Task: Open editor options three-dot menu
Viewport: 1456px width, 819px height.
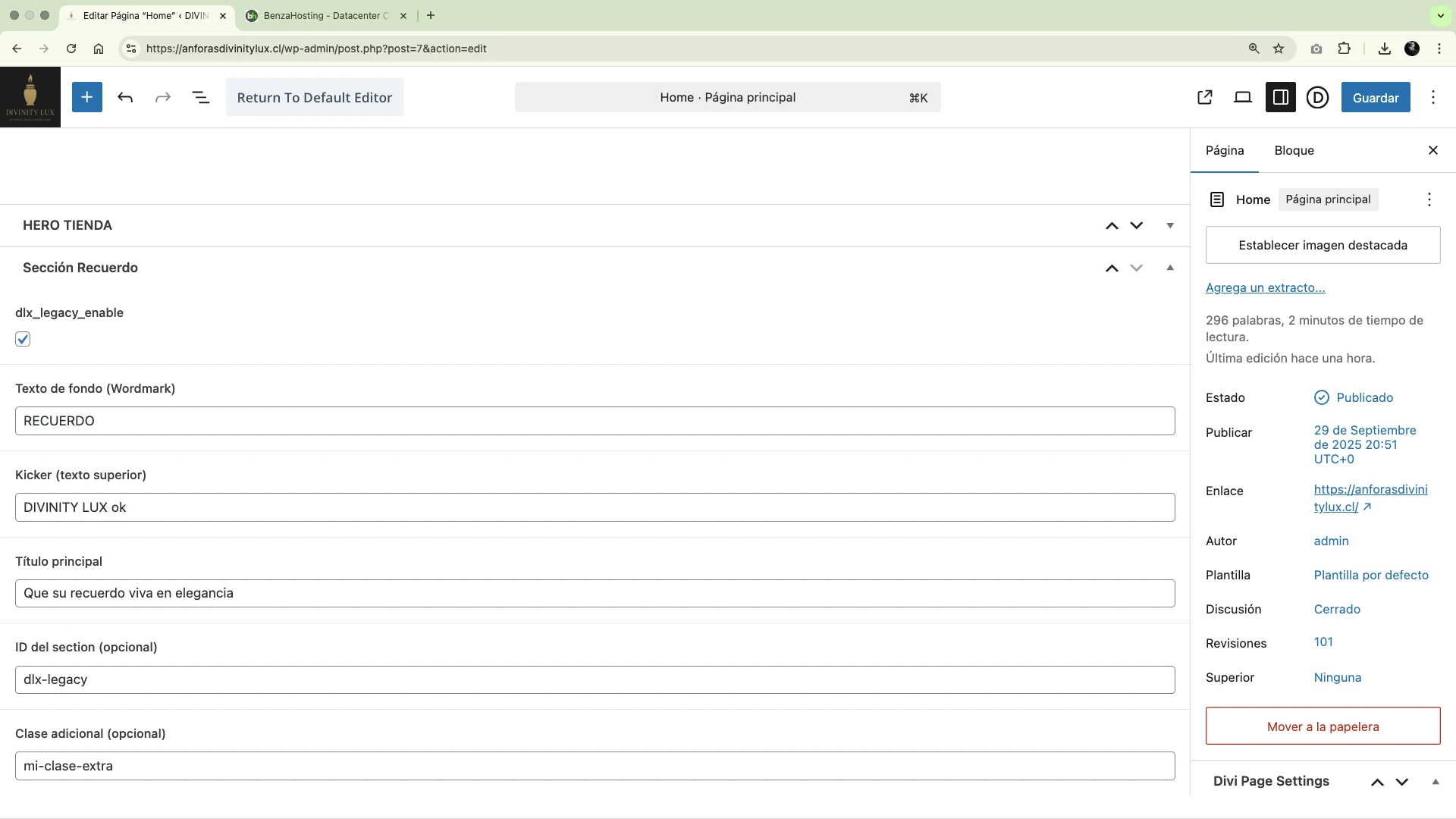Action: click(x=1433, y=97)
